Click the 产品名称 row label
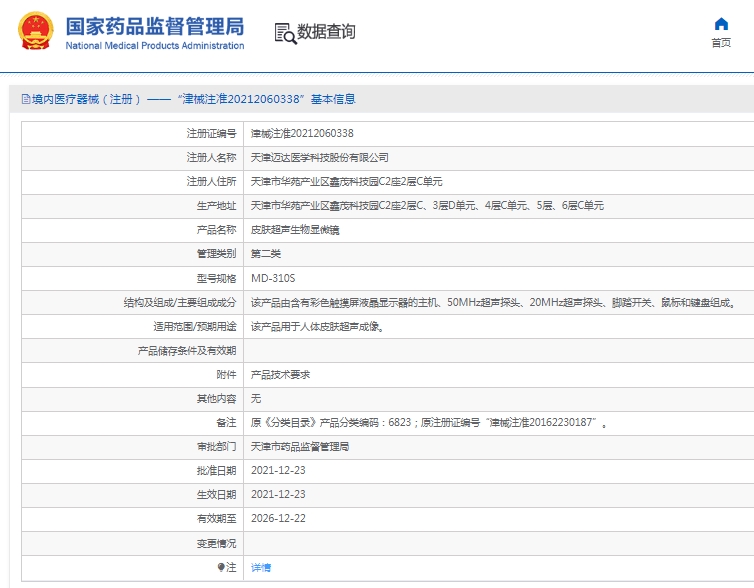Viewport: 754px width, 588px height. pyautogui.click(x=216, y=230)
